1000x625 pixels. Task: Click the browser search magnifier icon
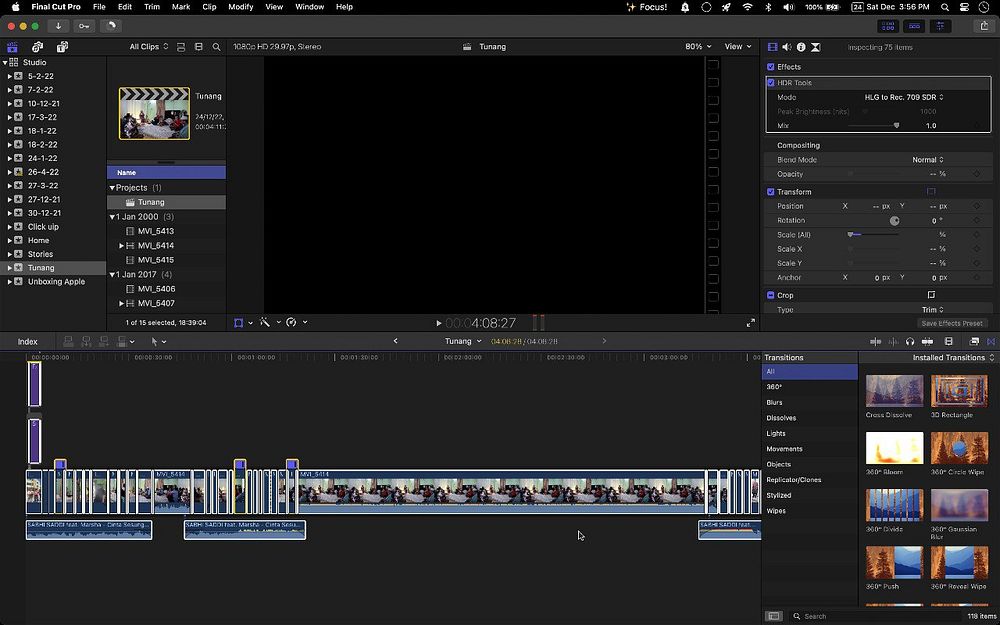click(215, 47)
